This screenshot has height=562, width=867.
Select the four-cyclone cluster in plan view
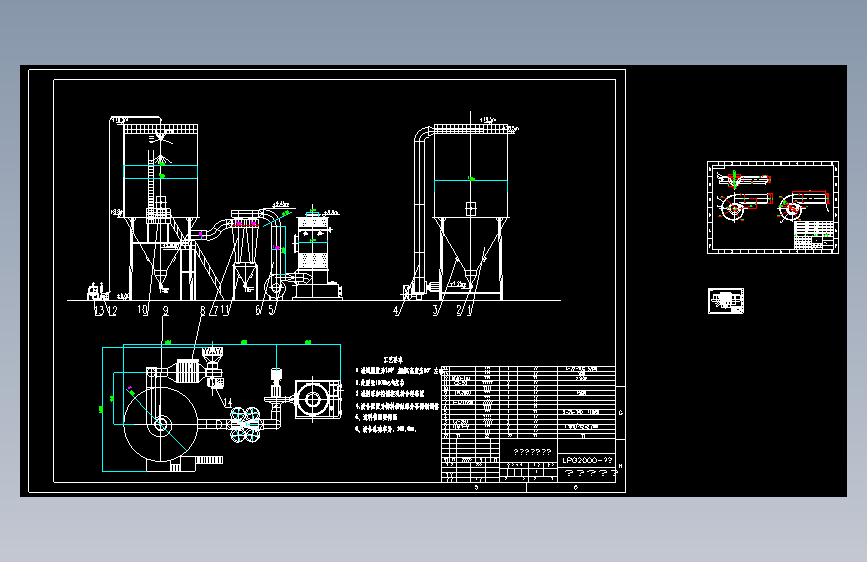pos(245,425)
